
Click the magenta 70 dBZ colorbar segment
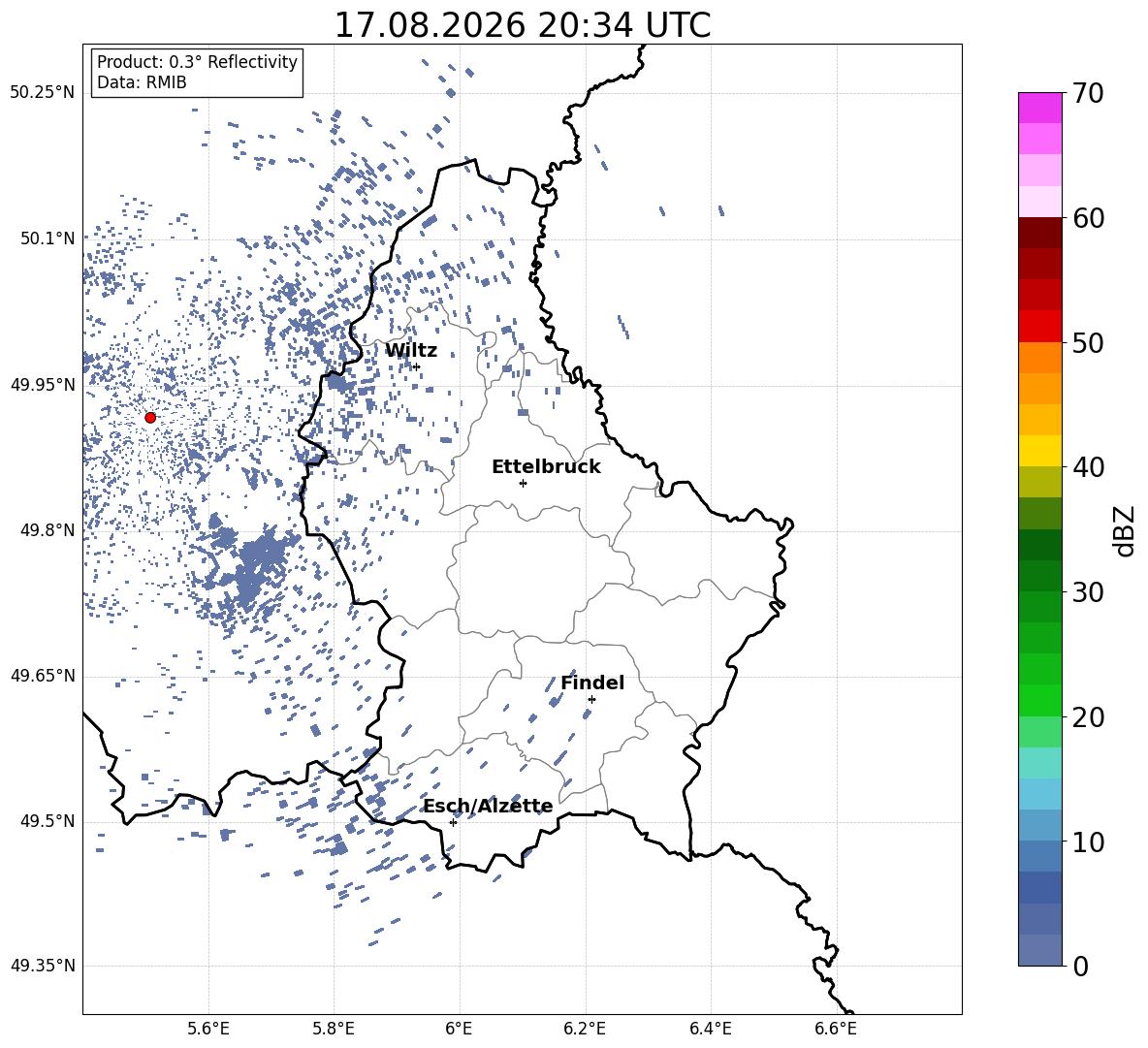pos(1039,109)
